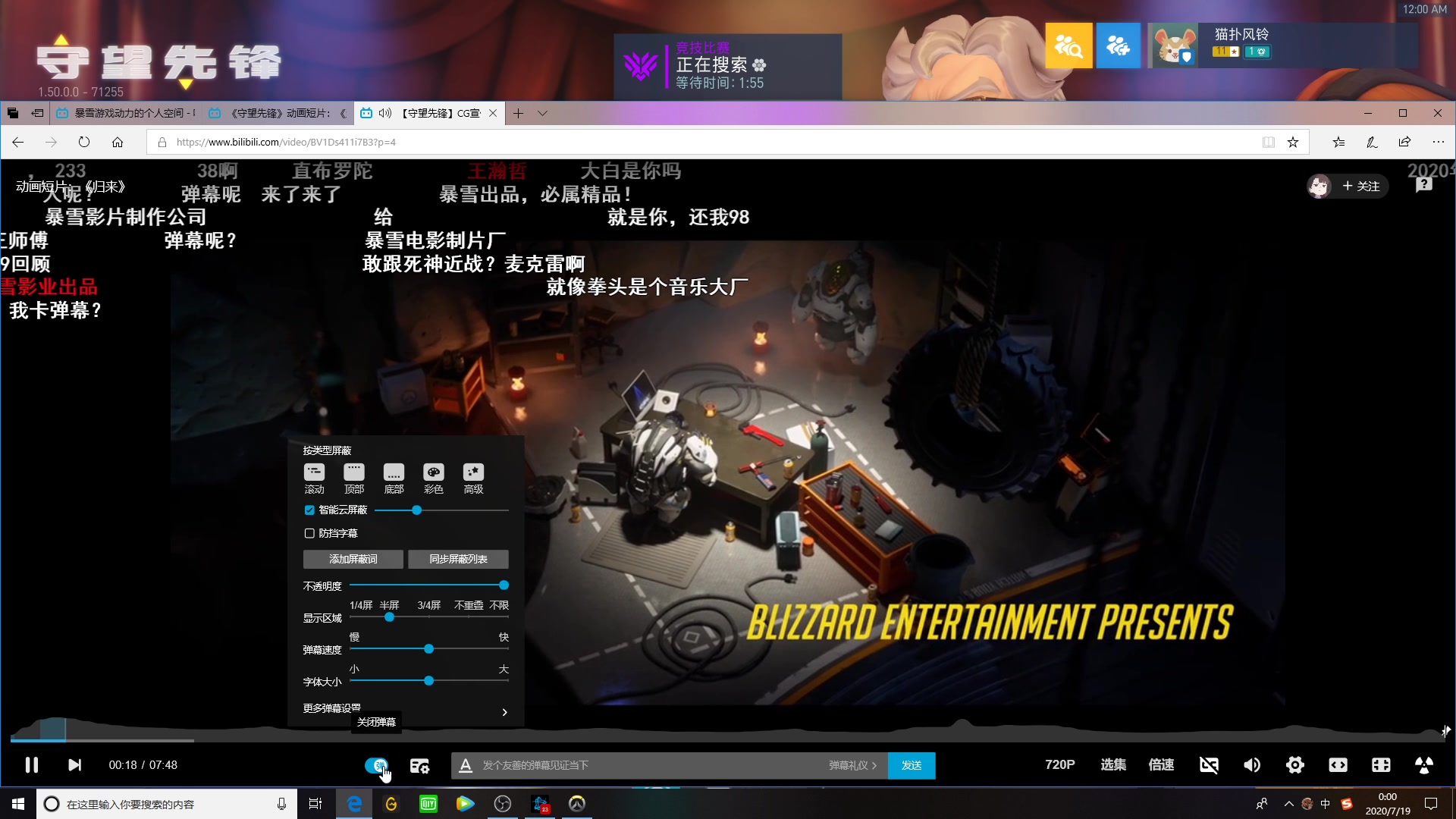Go to browser home page
The height and width of the screenshot is (819, 1456).
(x=118, y=142)
